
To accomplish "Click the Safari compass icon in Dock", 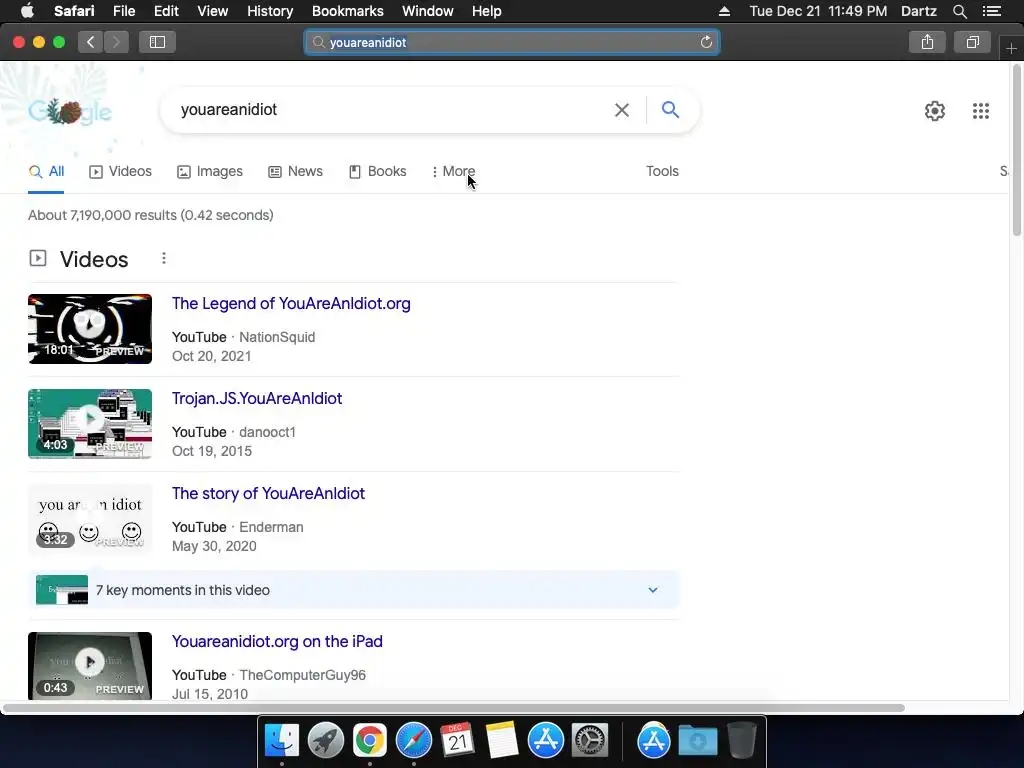I will pos(414,741).
